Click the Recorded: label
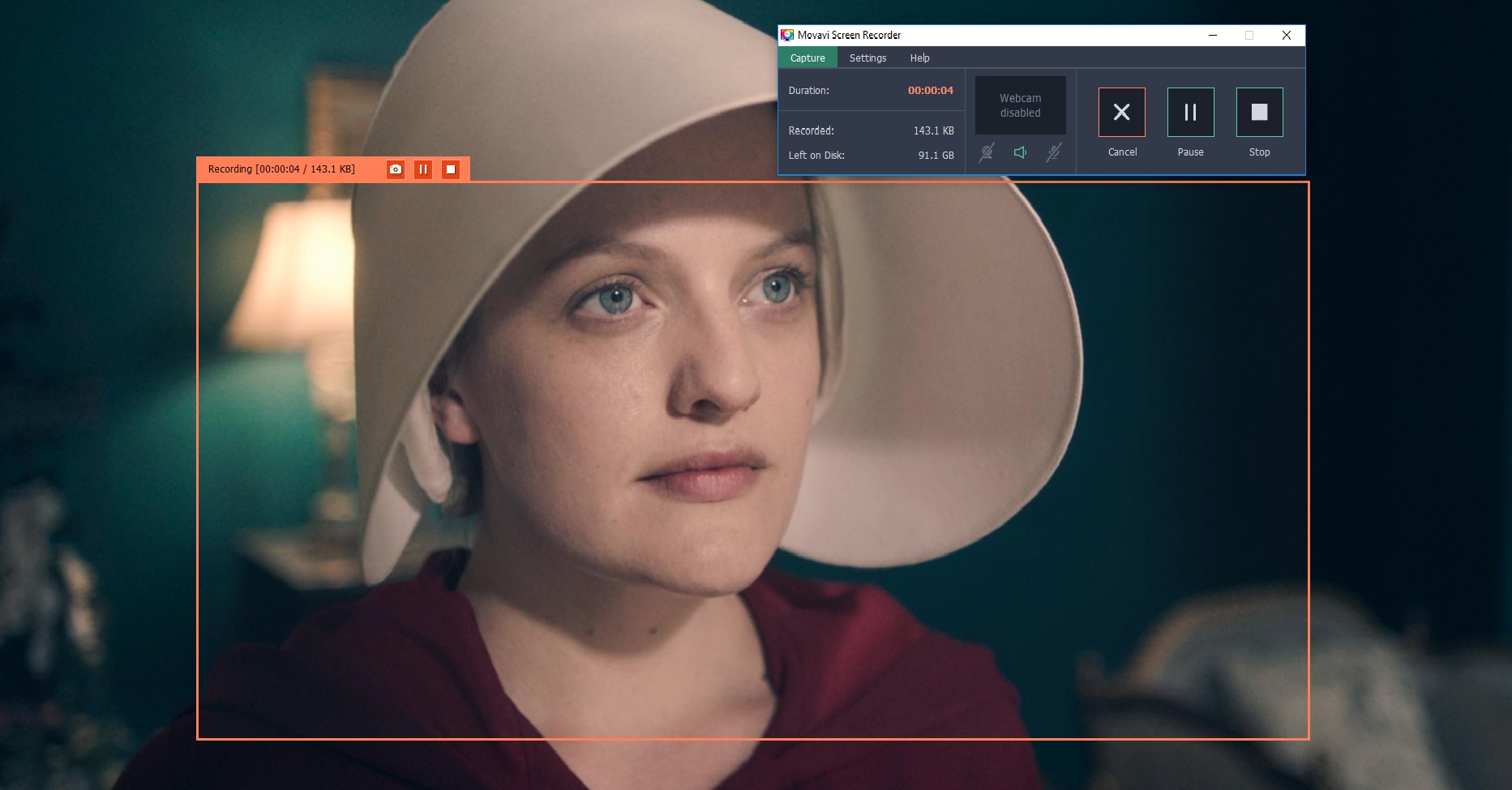 tap(811, 130)
